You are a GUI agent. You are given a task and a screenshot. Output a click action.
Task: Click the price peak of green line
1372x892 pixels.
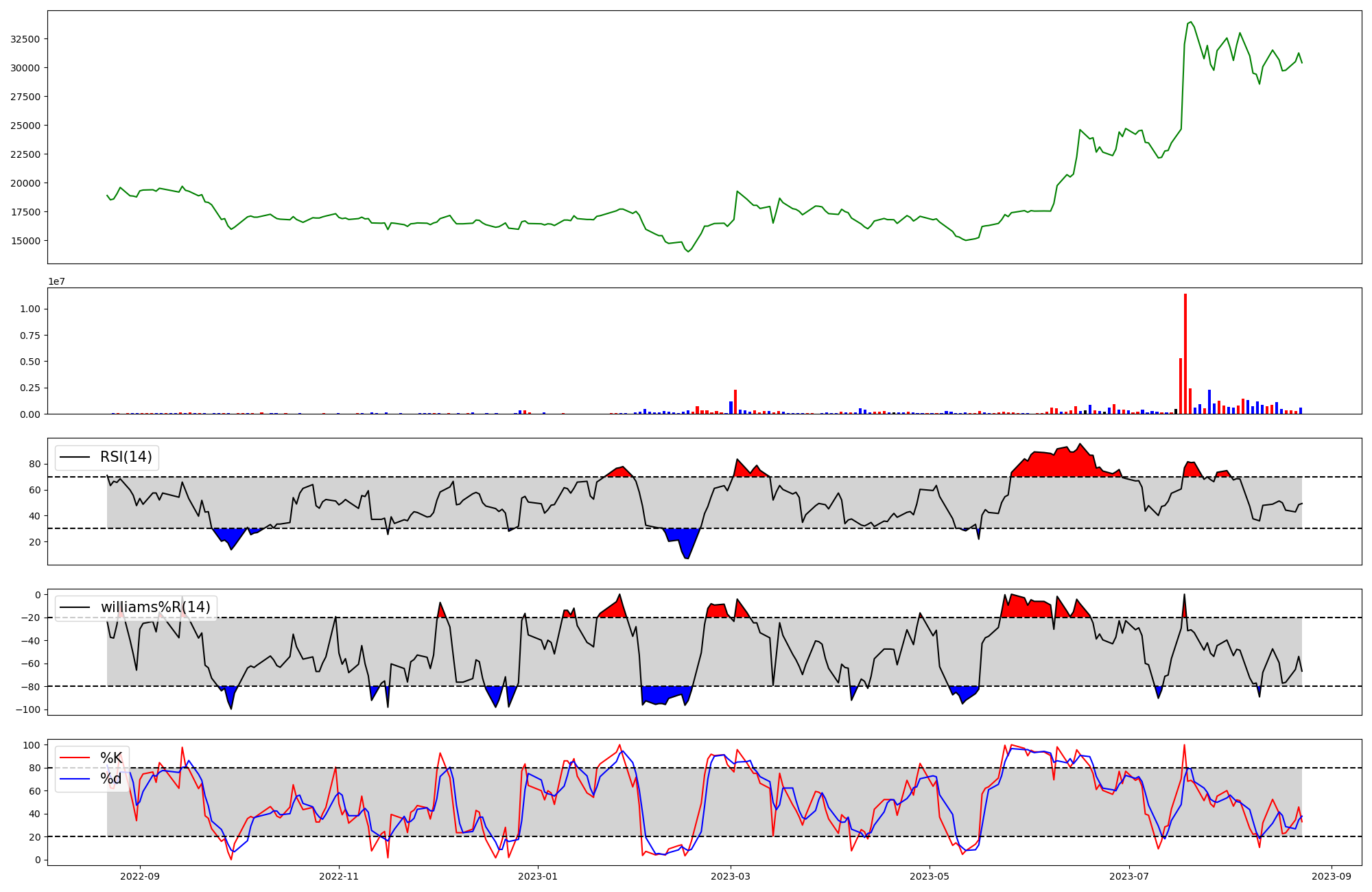pyautogui.click(x=1190, y=23)
